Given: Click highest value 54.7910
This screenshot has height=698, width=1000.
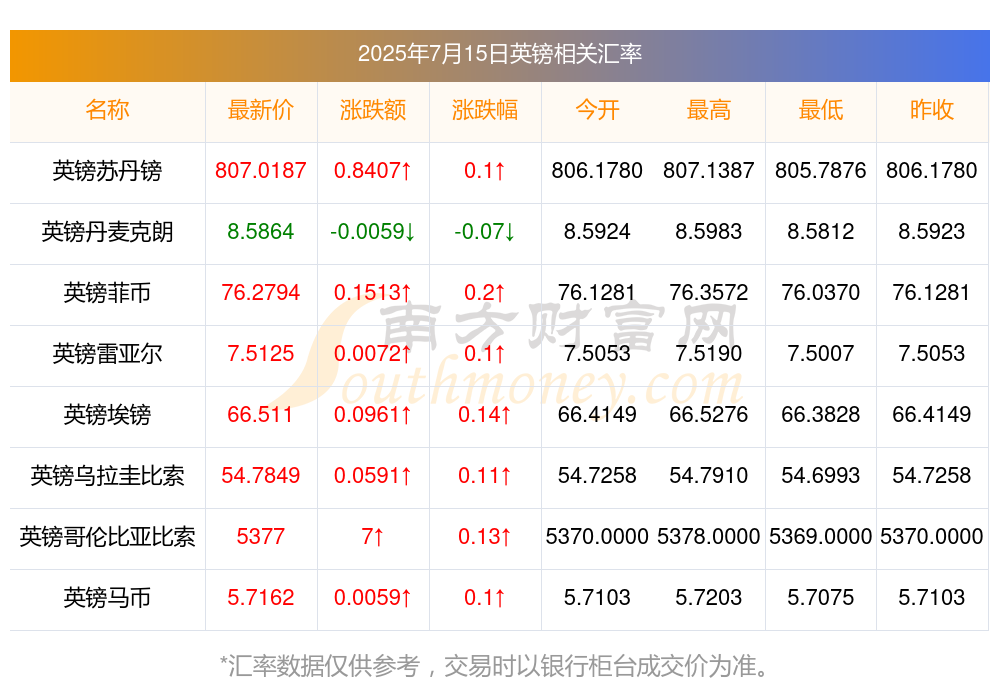Looking at the screenshot, I should click(709, 476).
